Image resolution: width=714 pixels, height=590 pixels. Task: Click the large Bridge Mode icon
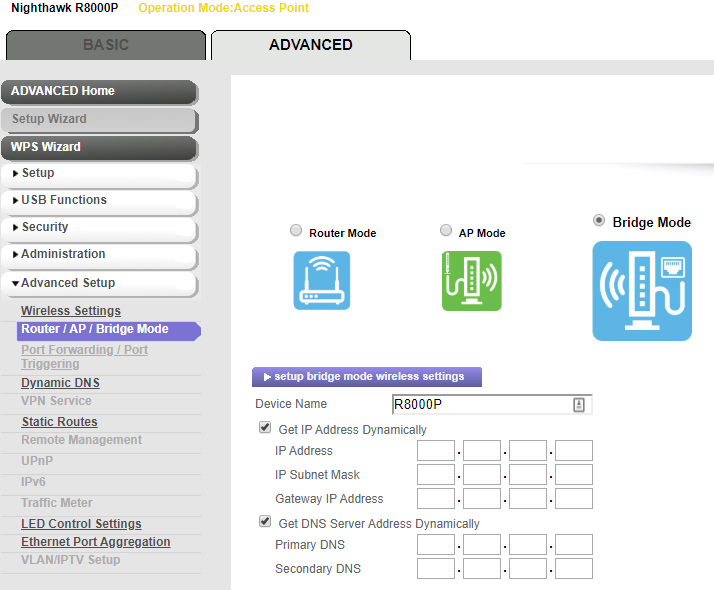[642, 291]
